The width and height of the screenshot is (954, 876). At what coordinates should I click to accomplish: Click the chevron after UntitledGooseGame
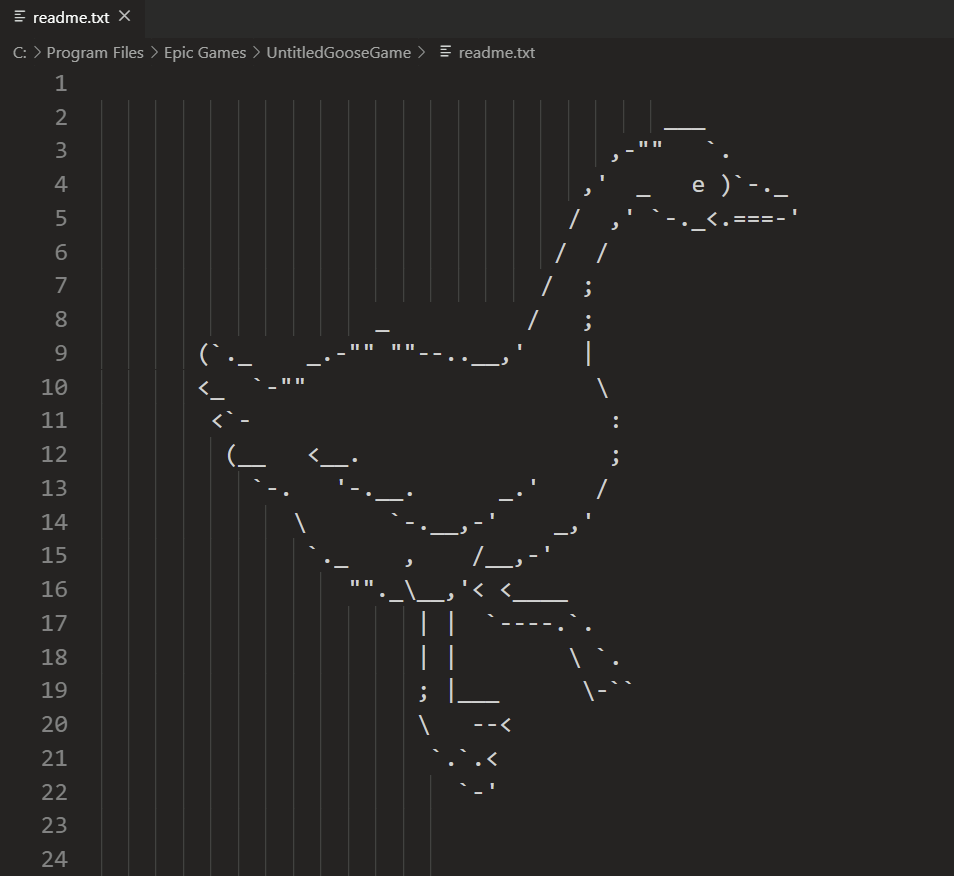click(421, 53)
